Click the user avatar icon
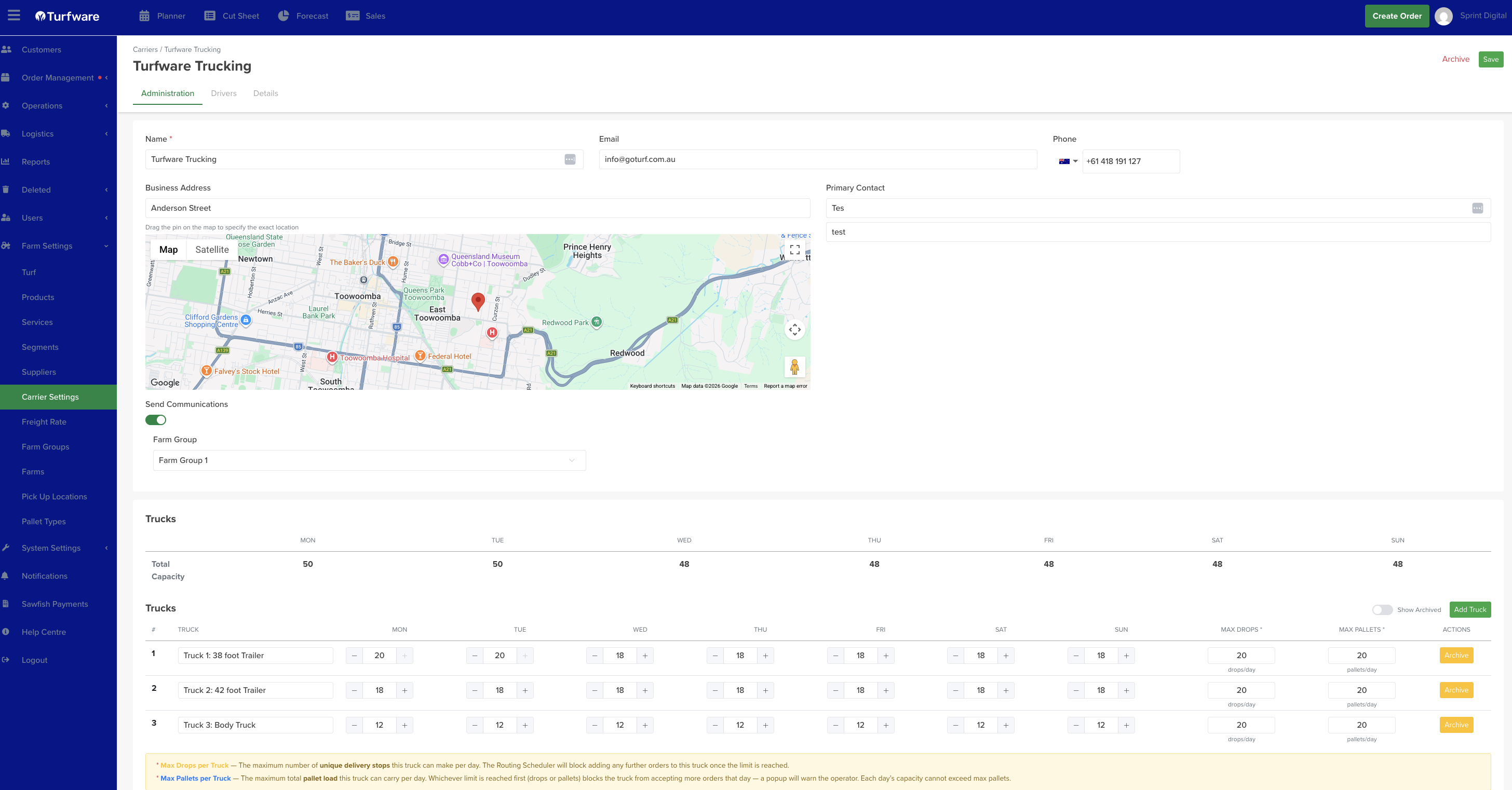The height and width of the screenshot is (790, 1512). click(1443, 16)
